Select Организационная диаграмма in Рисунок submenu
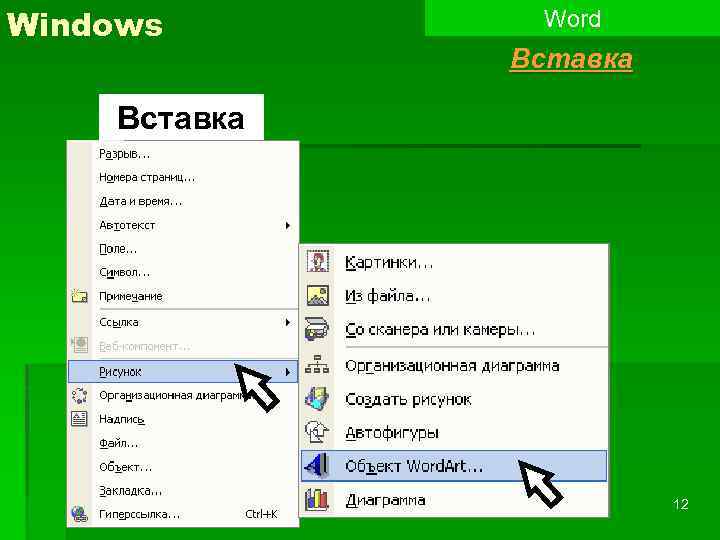This screenshot has width=720, height=540. coord(454,366)
